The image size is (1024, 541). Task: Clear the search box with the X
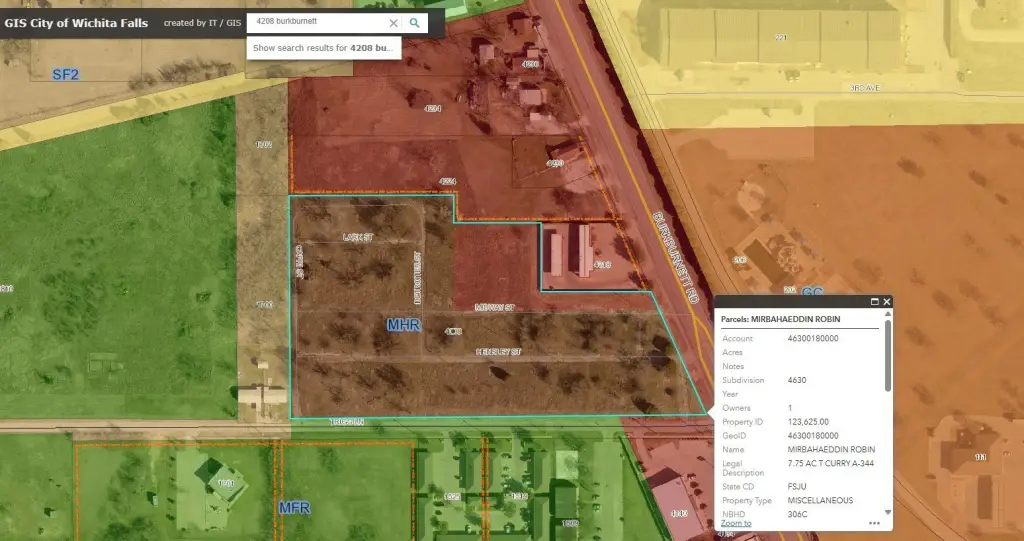tap(393, 23)
